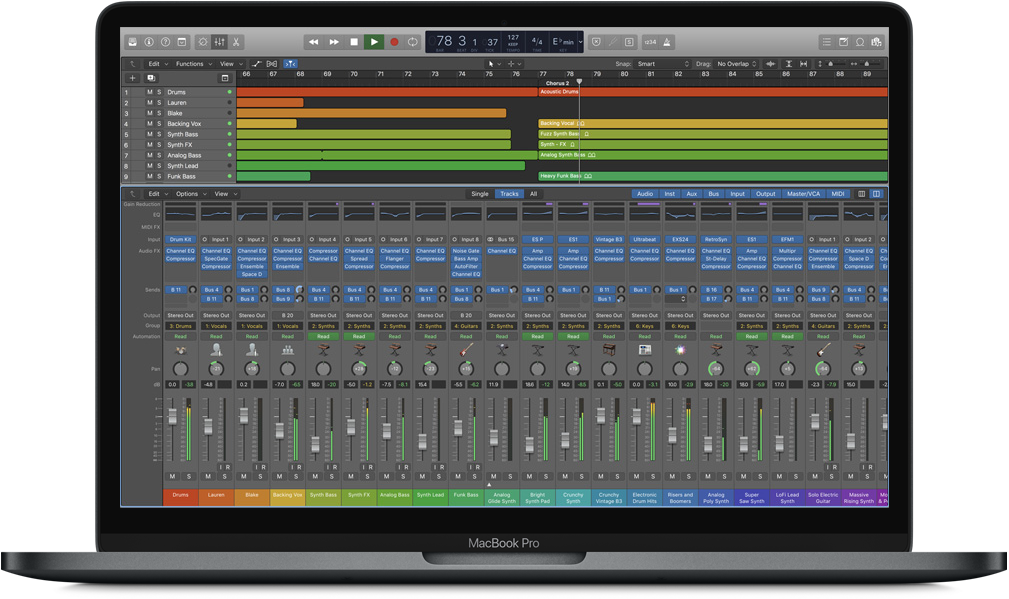
Task: Click the Rewind transport button
Action: [x=313, y=42]
